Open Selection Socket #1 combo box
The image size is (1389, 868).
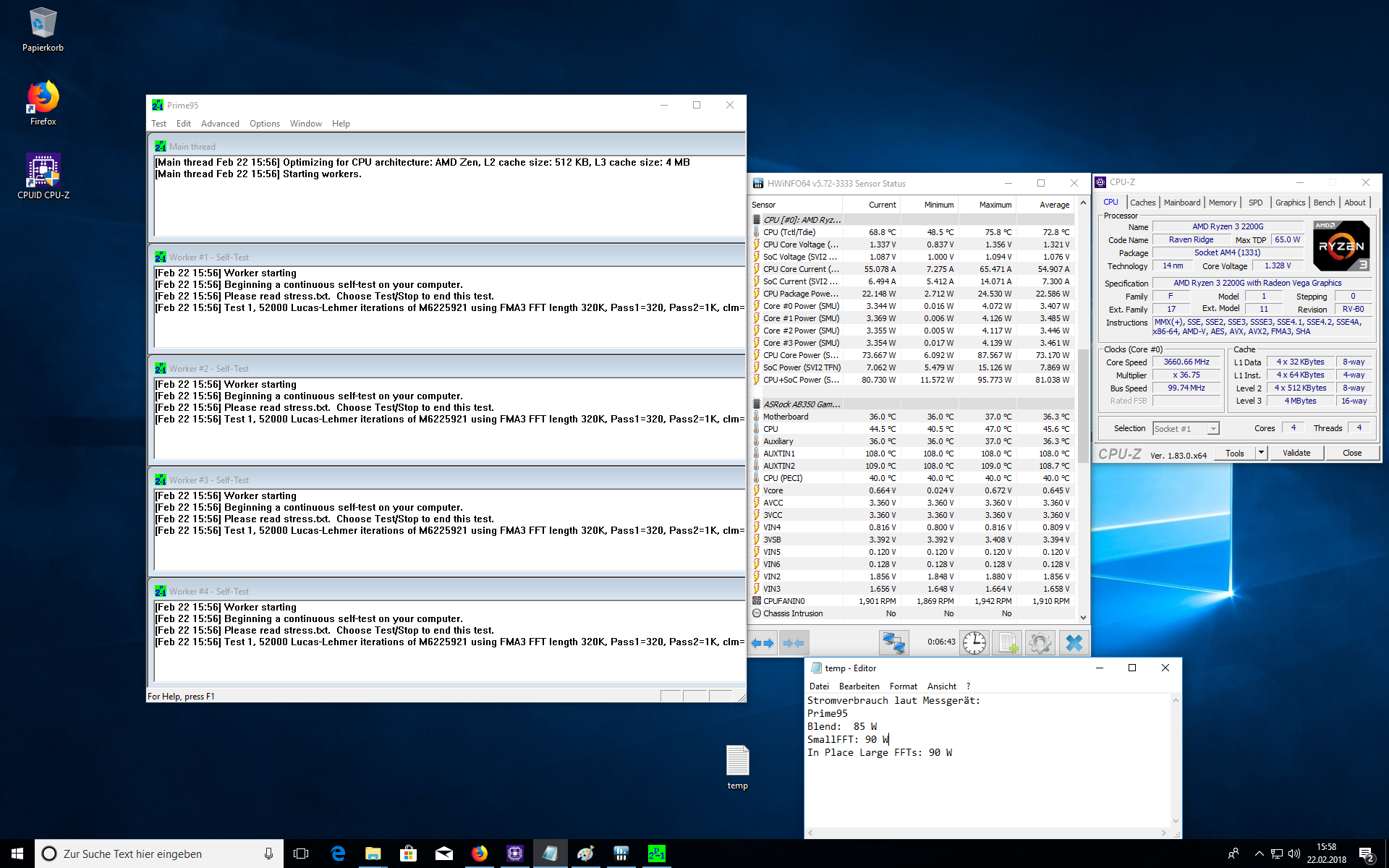(1186, 428)
